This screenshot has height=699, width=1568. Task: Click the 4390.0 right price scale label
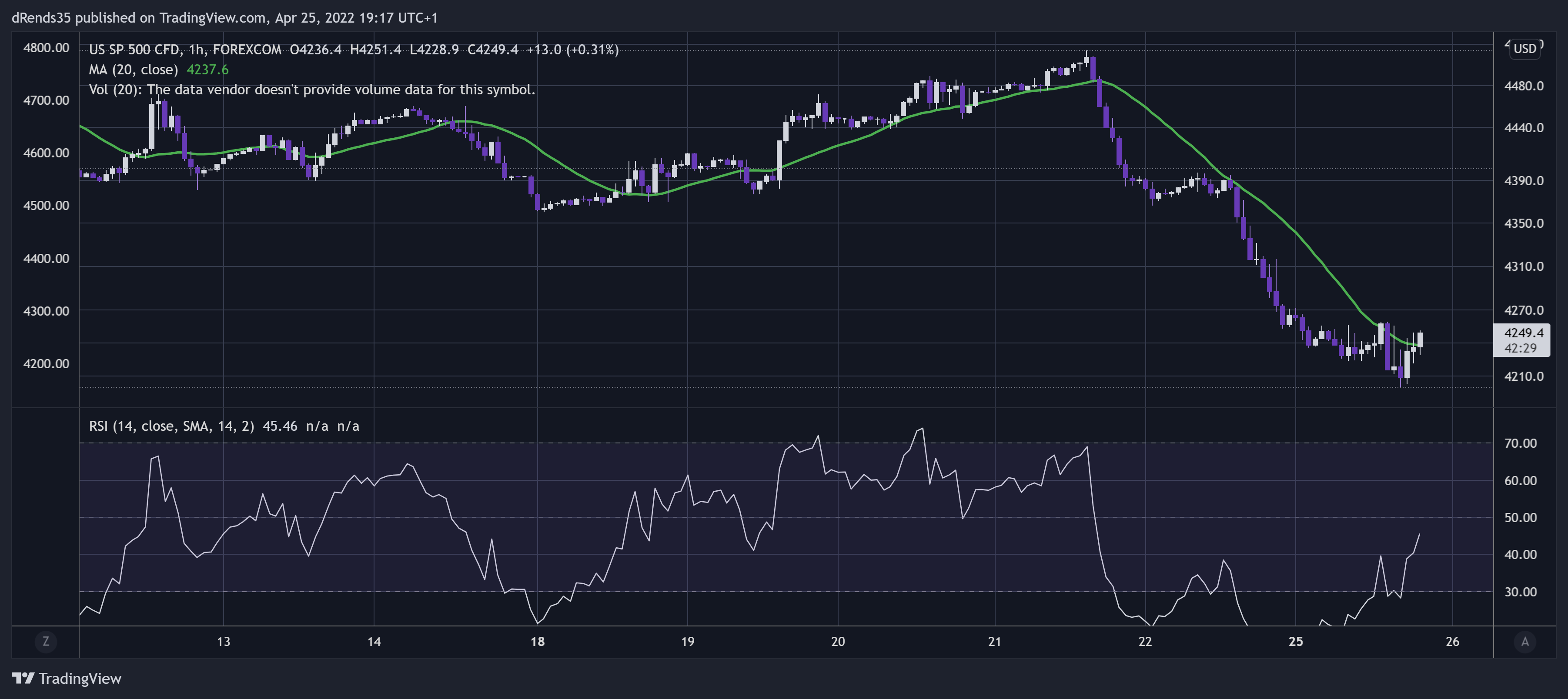coord(1524,181)
